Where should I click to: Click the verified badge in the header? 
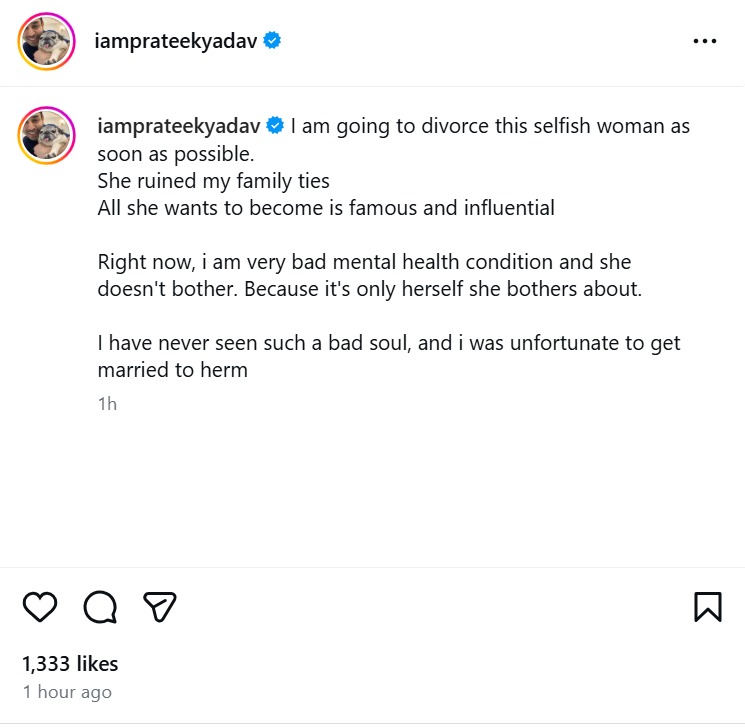272,41
